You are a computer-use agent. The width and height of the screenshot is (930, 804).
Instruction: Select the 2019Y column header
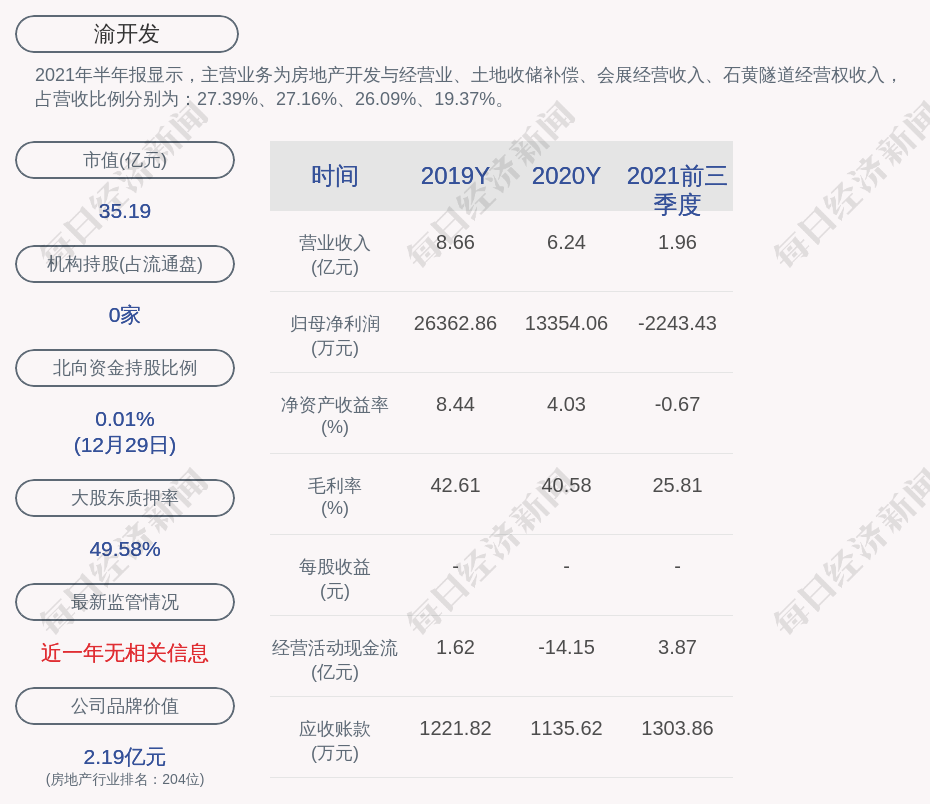point(455,176)
